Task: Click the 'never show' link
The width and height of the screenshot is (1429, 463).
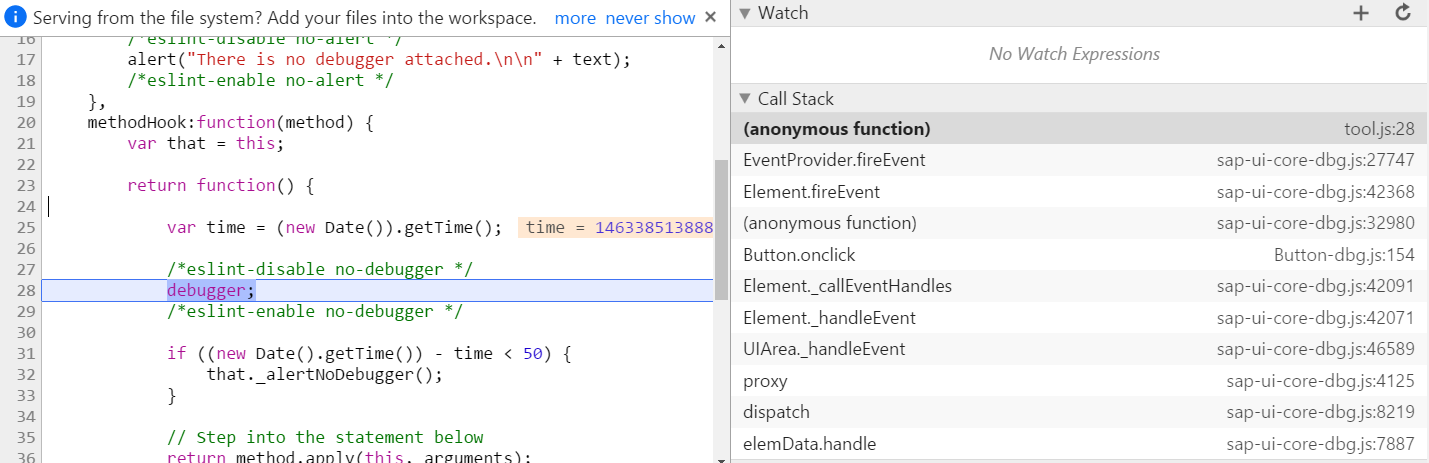Action: [651, 18]
